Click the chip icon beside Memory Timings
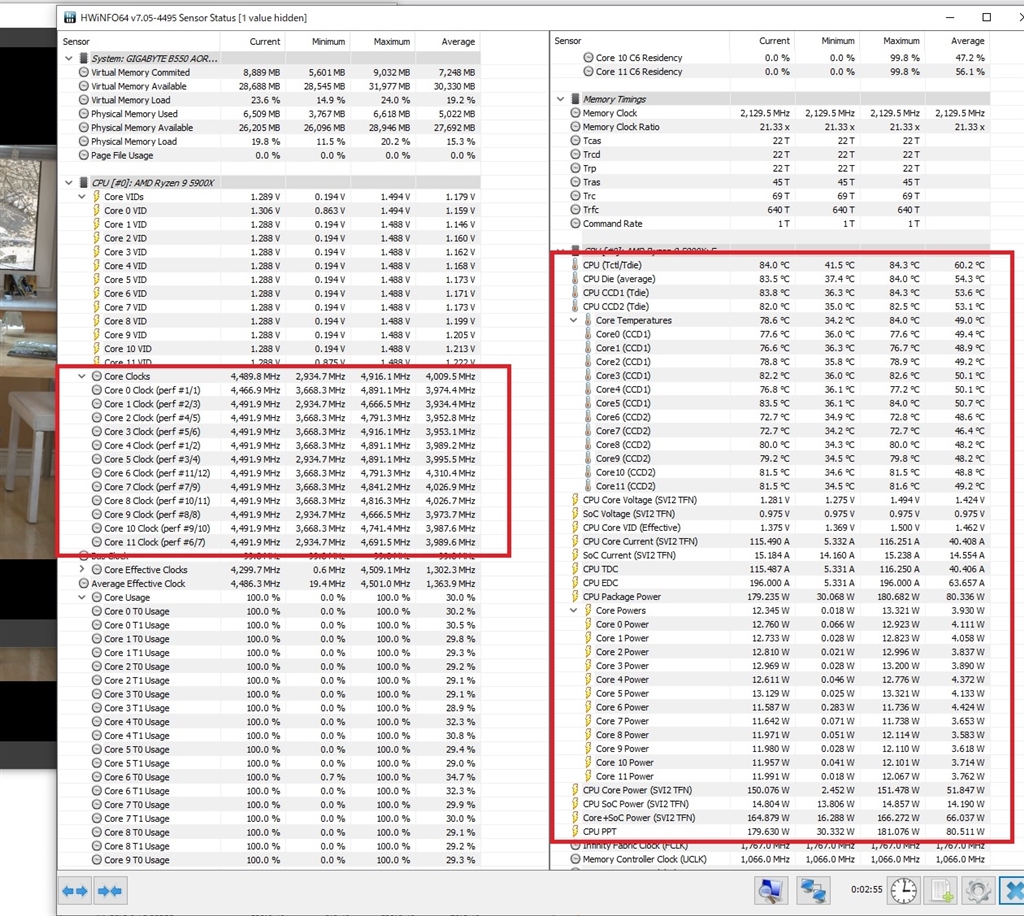 575,99
